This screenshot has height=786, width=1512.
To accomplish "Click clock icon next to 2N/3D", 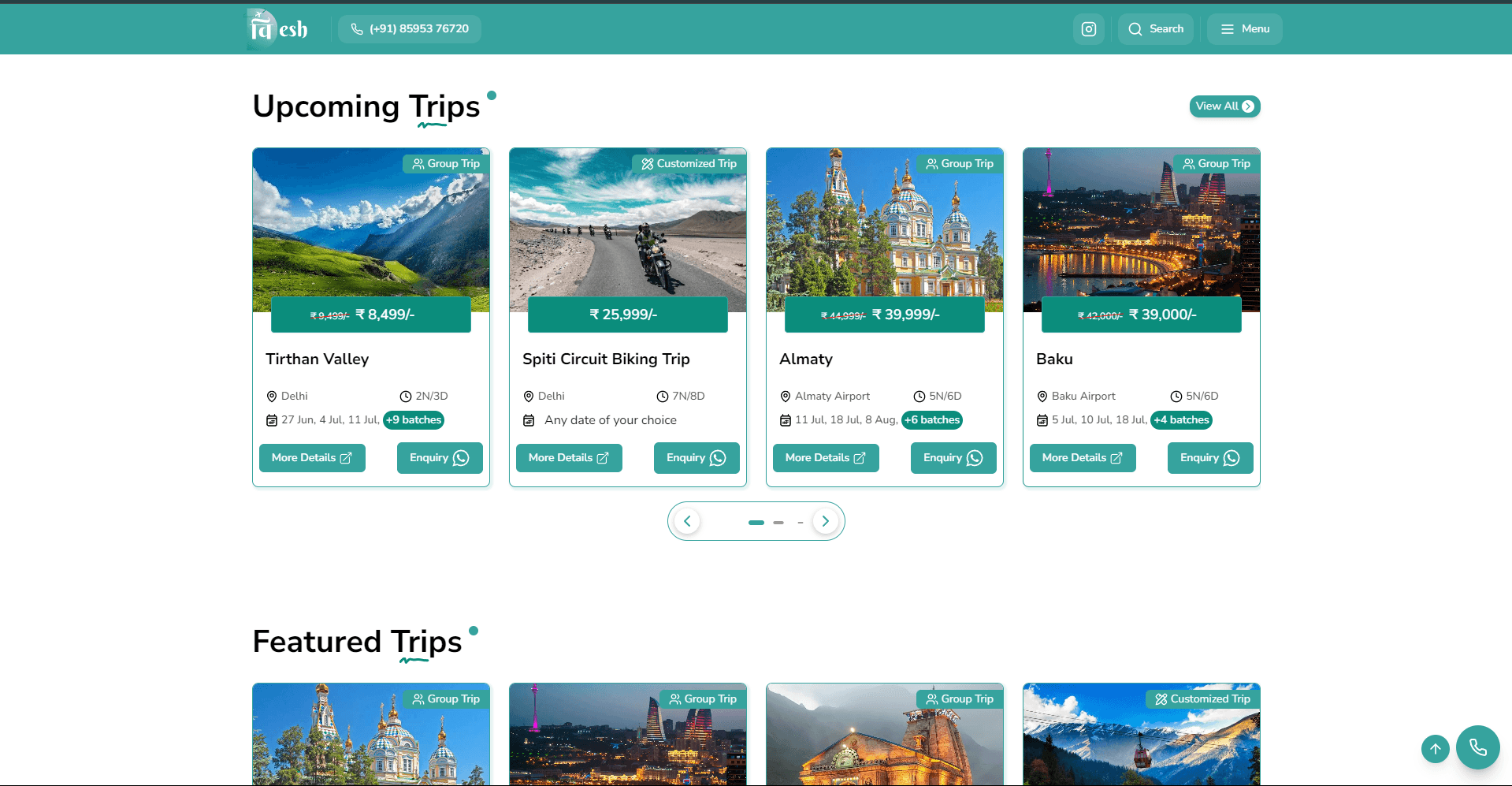I will pos(406,397).
